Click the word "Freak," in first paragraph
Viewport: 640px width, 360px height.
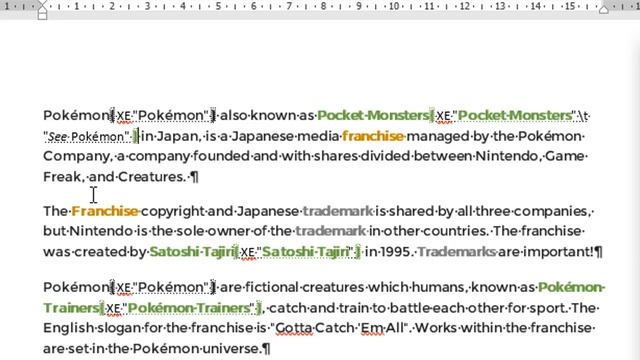click(64, 177)
